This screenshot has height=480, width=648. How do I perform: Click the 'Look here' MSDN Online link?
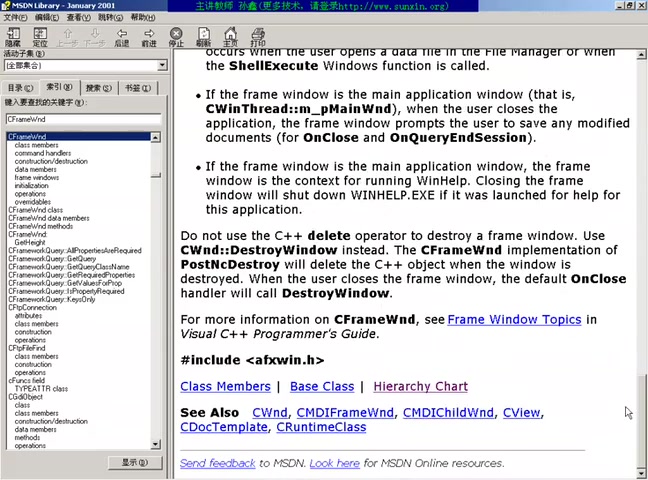334,463
